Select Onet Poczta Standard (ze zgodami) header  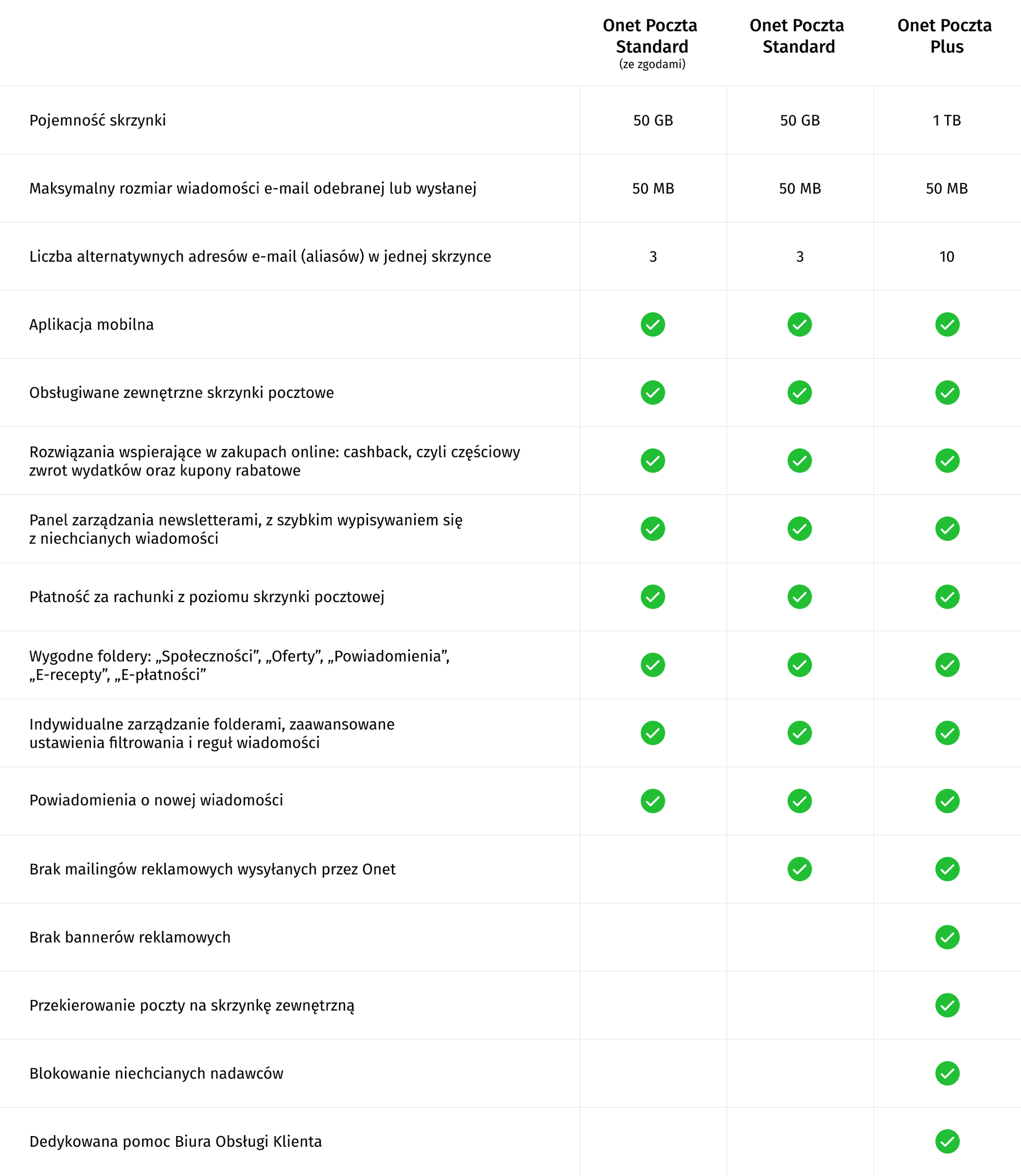(x=651, y=43)
